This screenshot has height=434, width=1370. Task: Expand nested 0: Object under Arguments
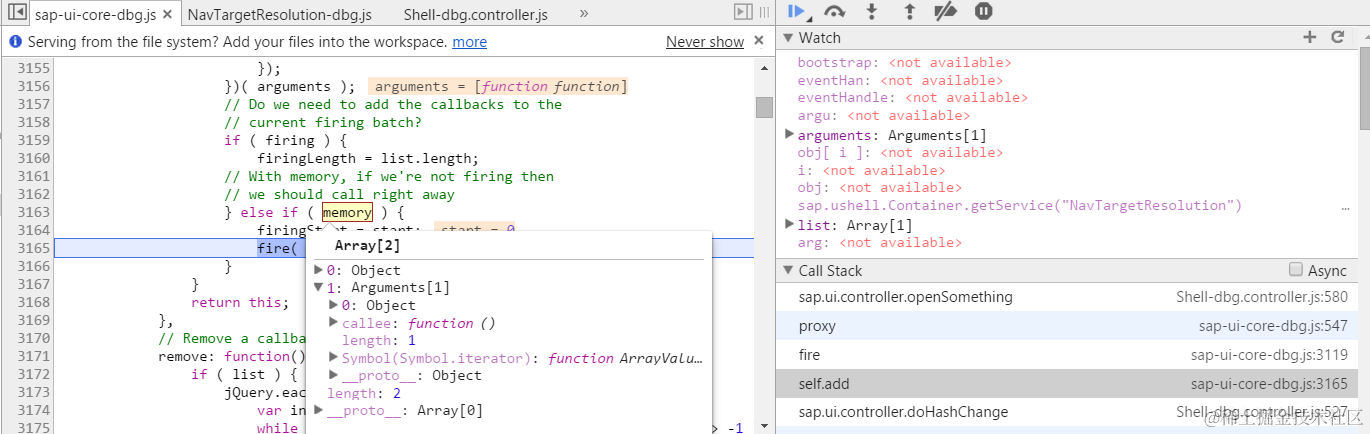coord(334,305)
